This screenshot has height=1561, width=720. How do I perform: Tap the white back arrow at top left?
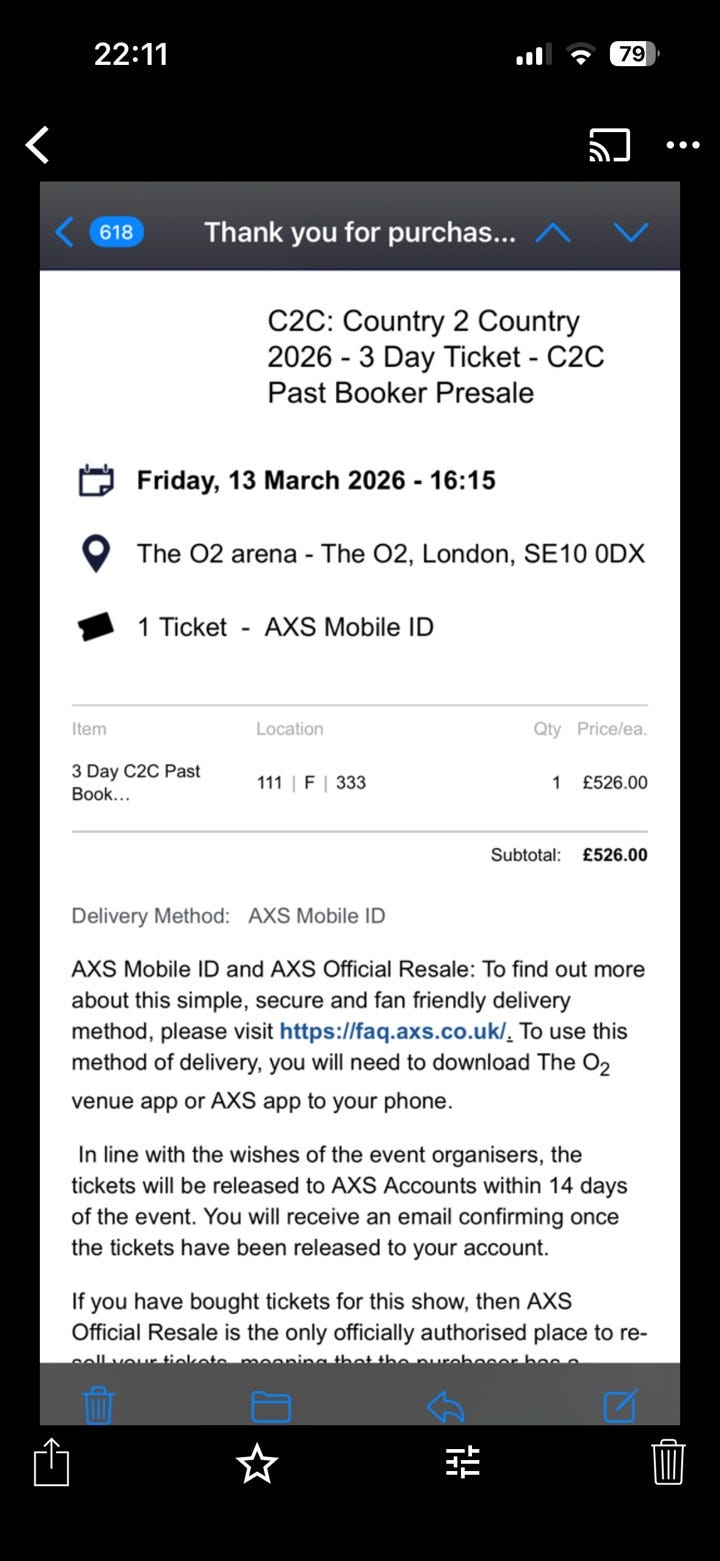point(37,145)
